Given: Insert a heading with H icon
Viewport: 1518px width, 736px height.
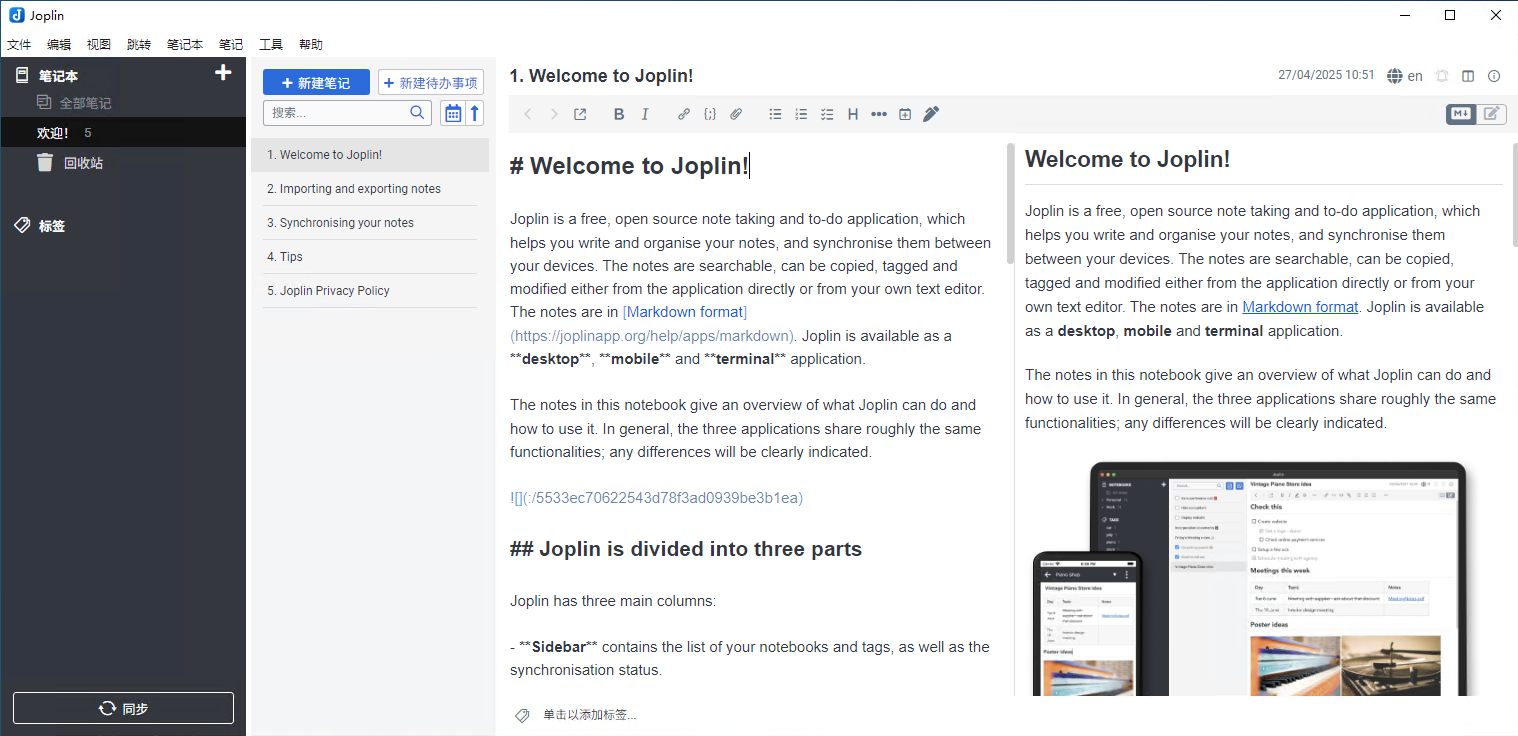Looking at the screenshot, I should pos(853,114).
